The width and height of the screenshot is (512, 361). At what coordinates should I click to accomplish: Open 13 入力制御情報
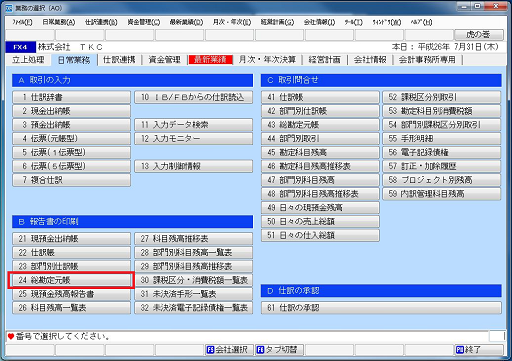tap(194, 166)
